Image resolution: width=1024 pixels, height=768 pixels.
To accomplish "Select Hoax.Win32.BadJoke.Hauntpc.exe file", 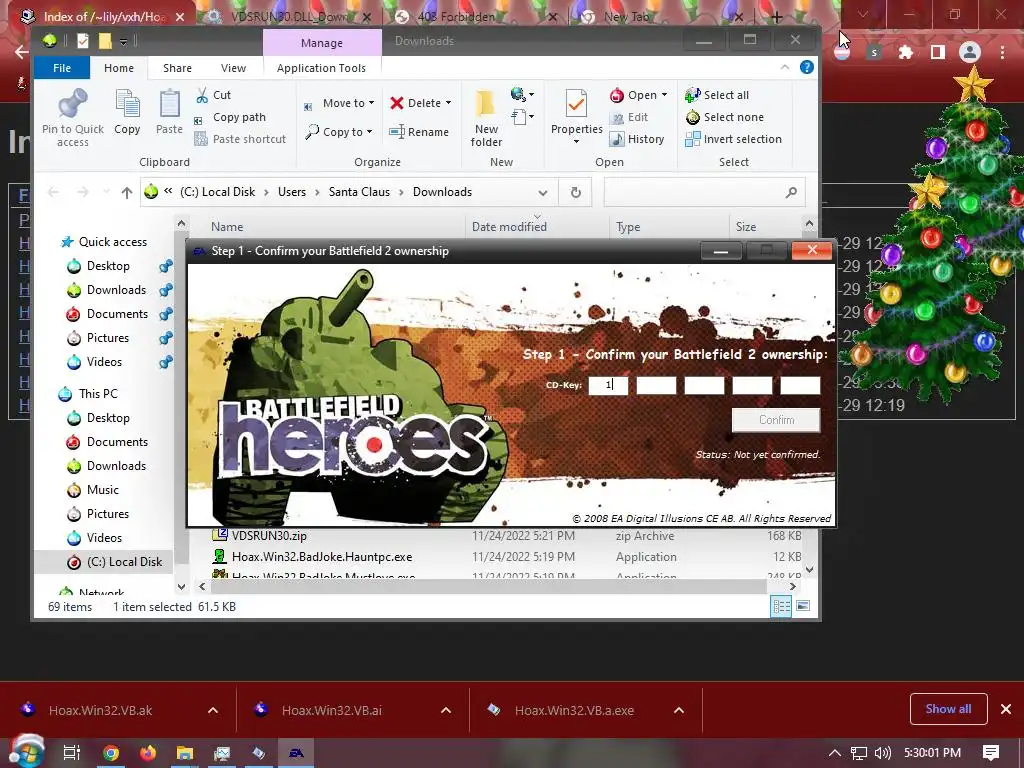I will tap(322, 557).
